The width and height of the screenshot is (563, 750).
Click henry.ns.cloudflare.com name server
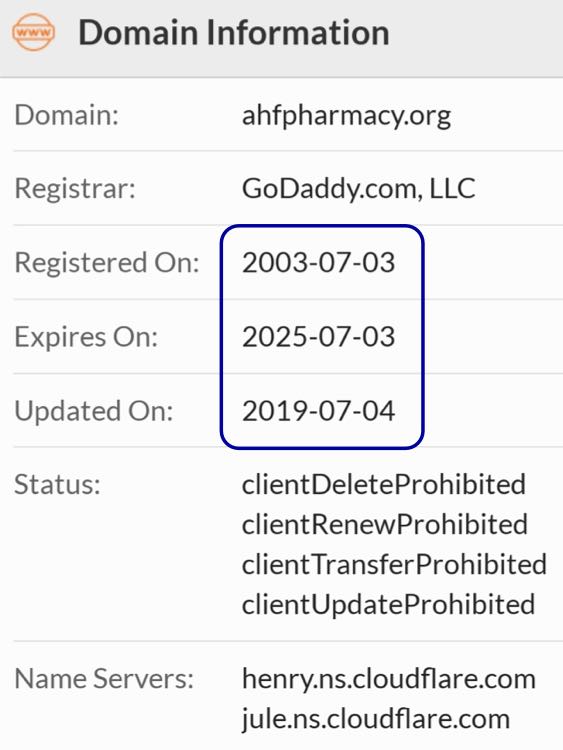(x=388, y=680)
